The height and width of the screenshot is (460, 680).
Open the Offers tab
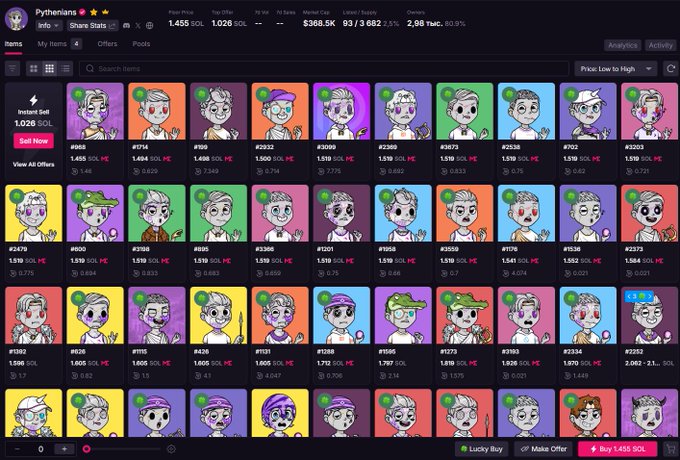(107, 44)
